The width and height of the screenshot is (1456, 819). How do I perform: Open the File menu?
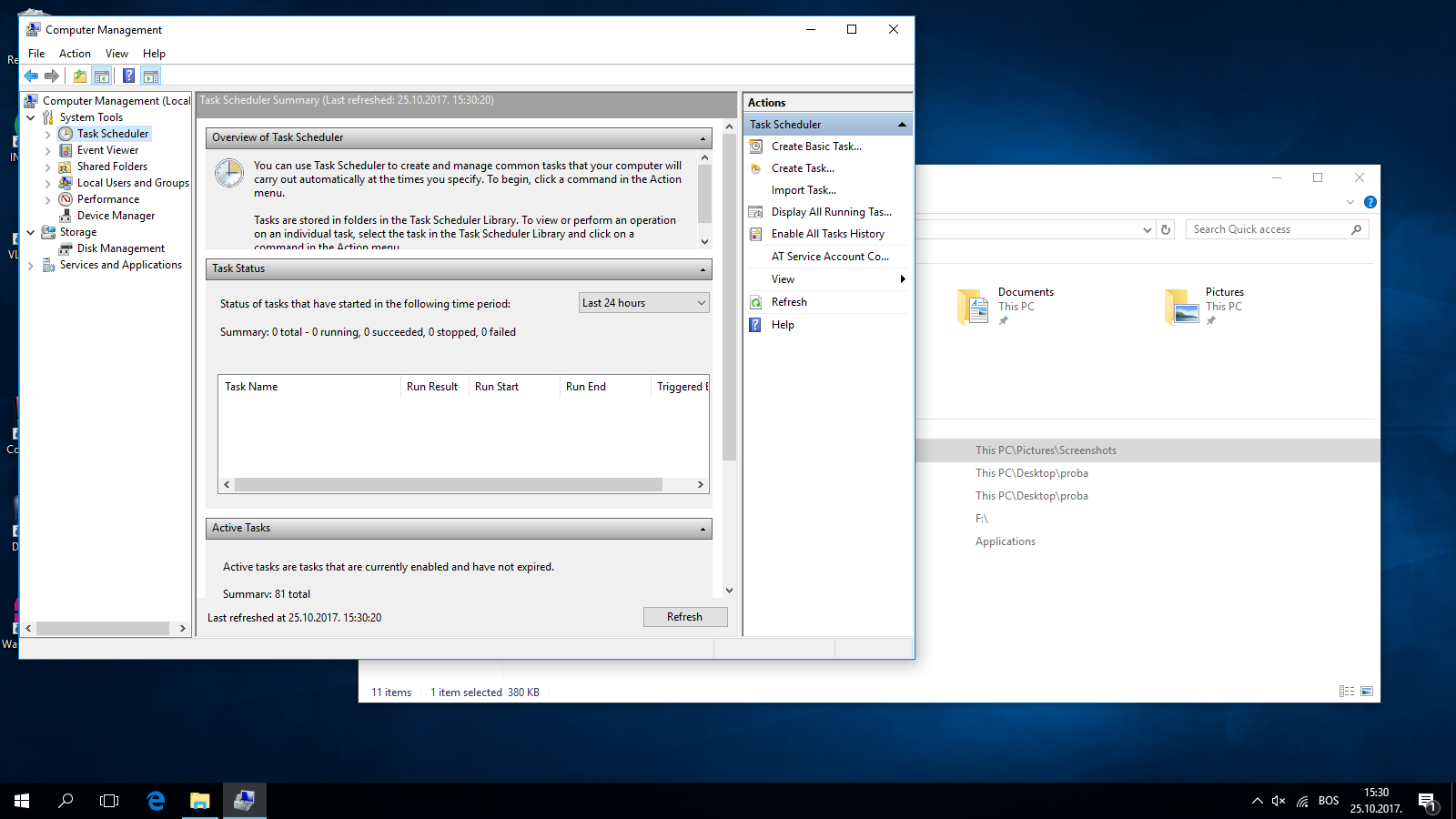pos(36,54)
